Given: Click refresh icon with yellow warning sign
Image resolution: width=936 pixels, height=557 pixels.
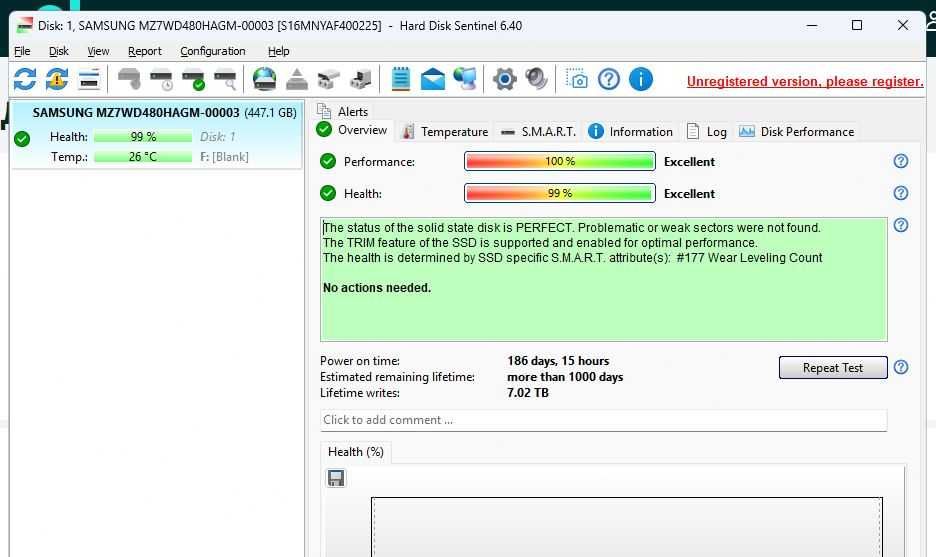Looking at the screenshot, I should (x=57, y=79).
